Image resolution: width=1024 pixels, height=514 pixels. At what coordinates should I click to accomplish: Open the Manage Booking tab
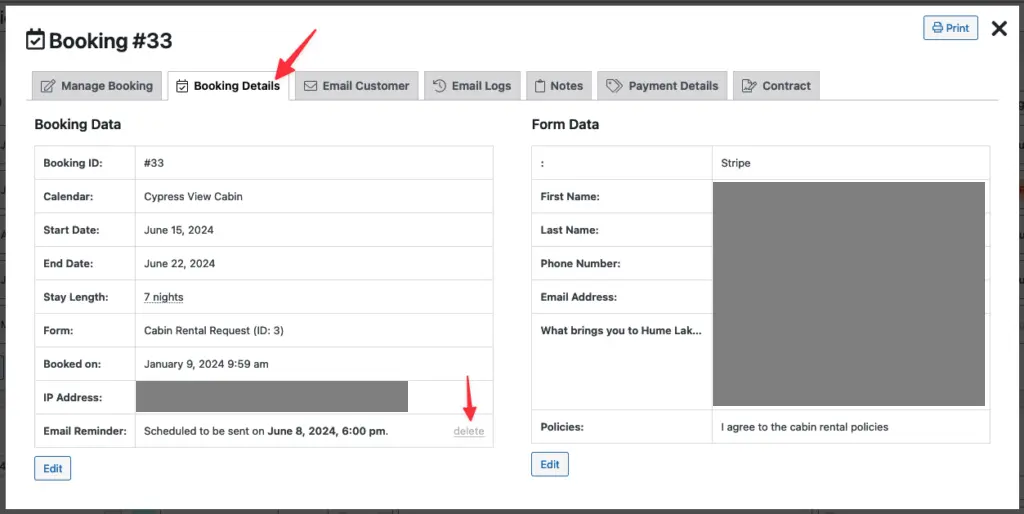pyautogui.click(x=97, y=86)
